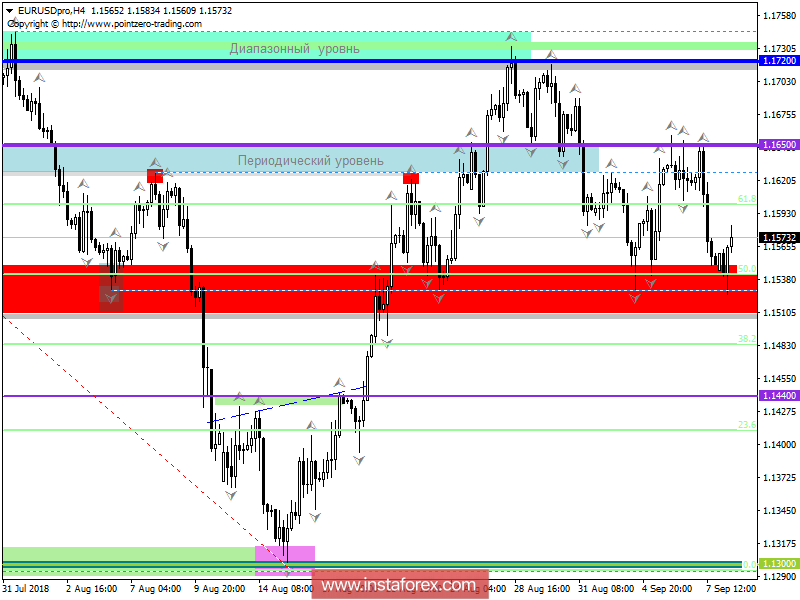Viewport: 800px width, 600px height.
Task: Click the 1.13725 price scale value
Action: (779, 478)
